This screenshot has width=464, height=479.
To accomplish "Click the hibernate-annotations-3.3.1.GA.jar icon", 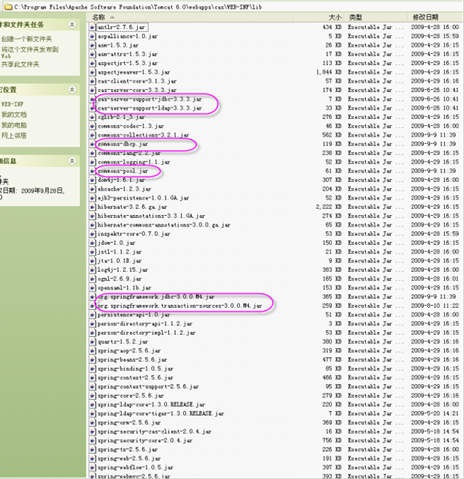I will (93, 216).
